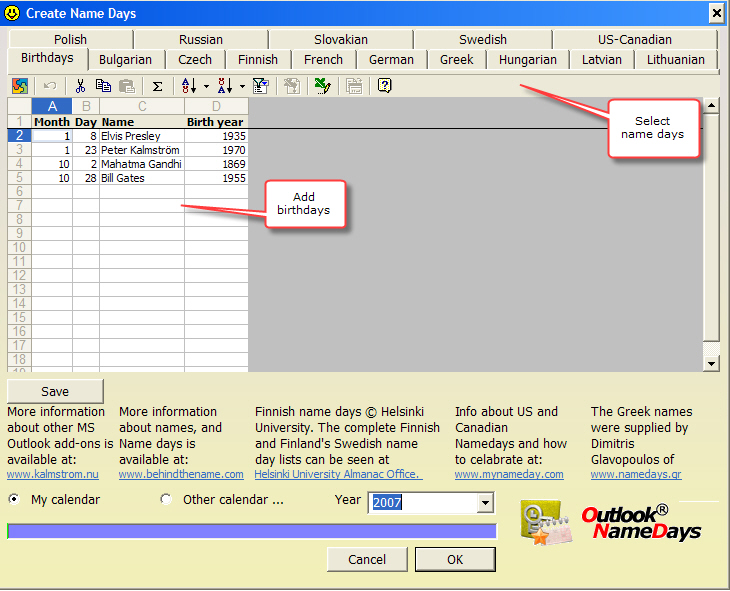Open the sort ascending dropdown arrow
Viewport: 730px width, 591px height.
pyautogui.click(x=206, y=86)
